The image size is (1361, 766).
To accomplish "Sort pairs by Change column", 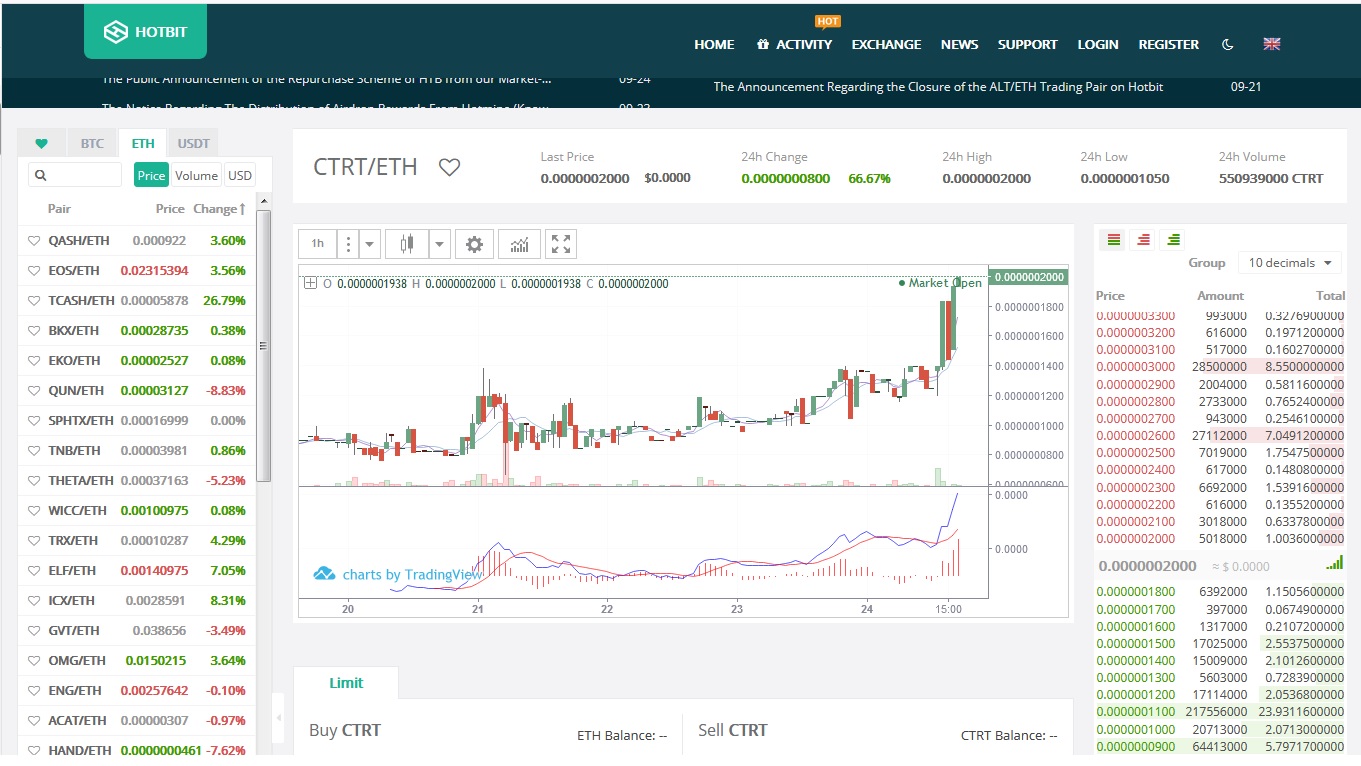I will click(x=219, y=209).
